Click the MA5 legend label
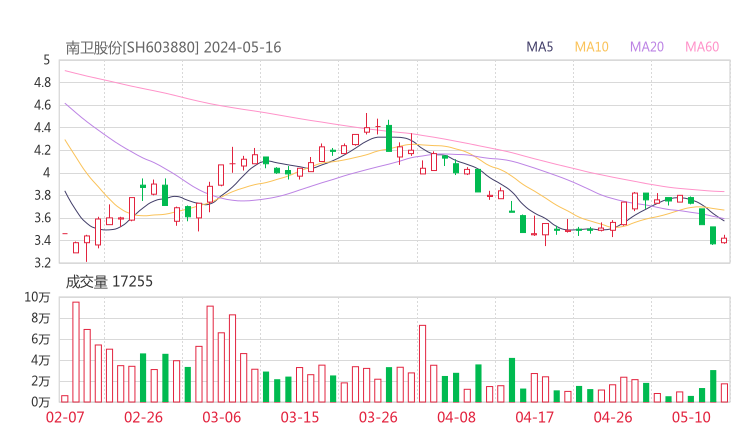740x440 pixels. [539, 47]
